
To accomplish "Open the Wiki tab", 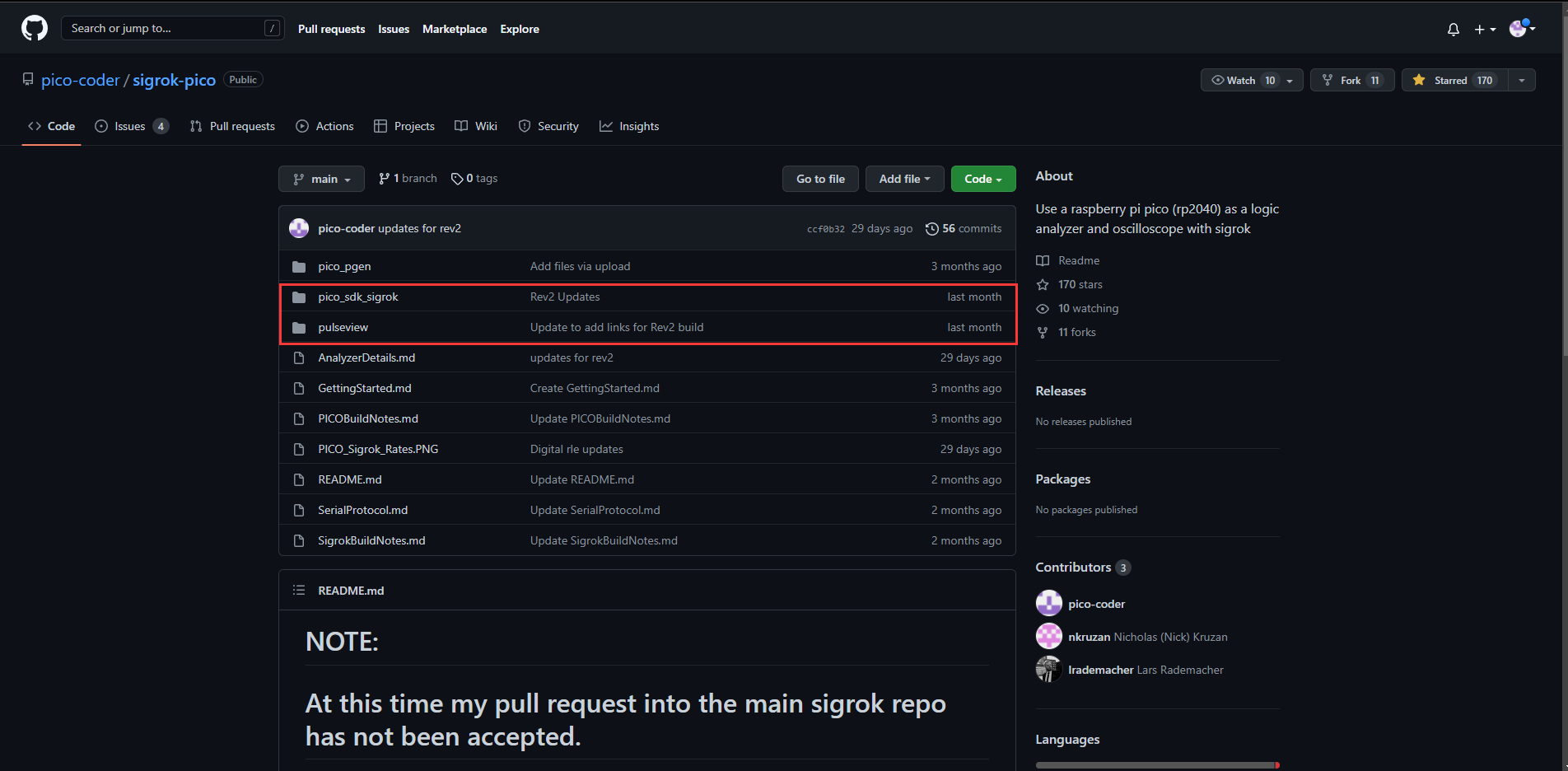I will [x=476, y=126].
